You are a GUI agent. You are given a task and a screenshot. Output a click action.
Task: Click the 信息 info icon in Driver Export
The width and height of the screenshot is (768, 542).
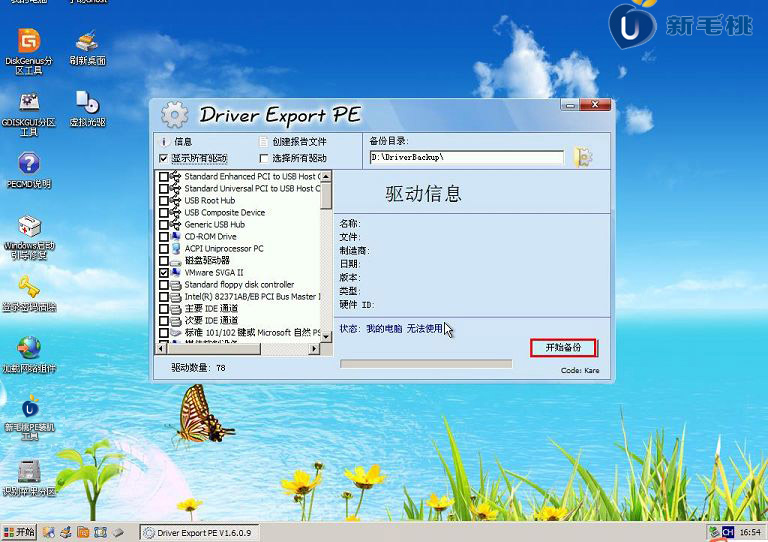[164, 142]
